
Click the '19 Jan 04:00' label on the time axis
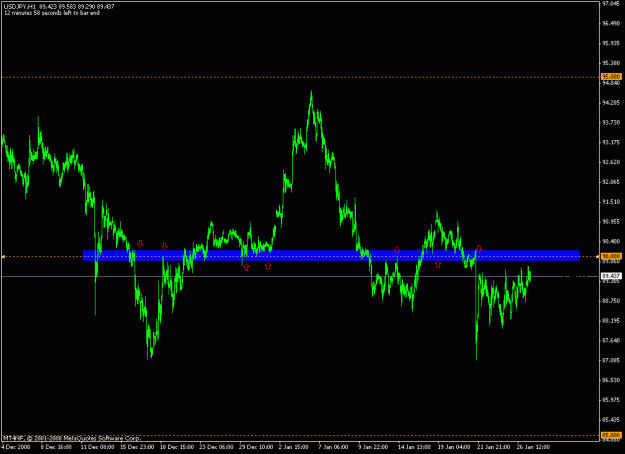click(x=454, y=447)
